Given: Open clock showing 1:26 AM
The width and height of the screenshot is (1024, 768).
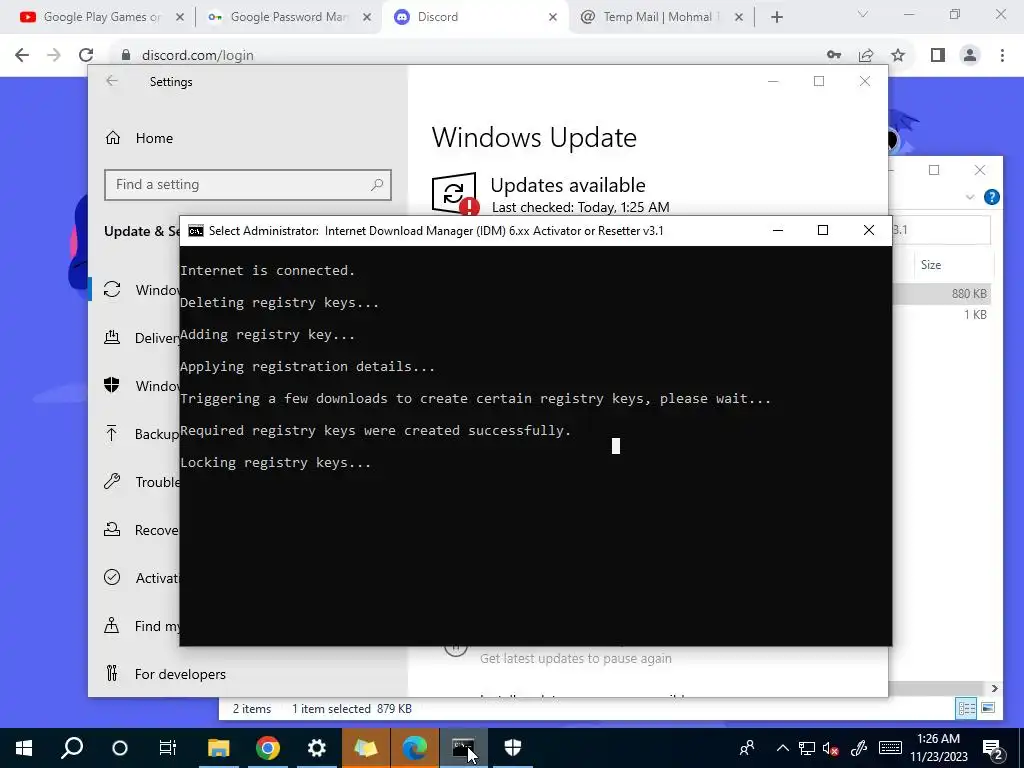Looking at the screenshot, I should (x=938, y=748).
